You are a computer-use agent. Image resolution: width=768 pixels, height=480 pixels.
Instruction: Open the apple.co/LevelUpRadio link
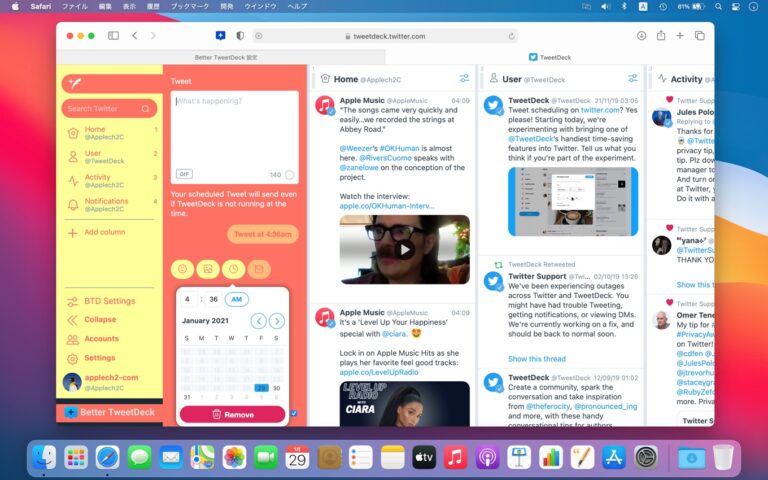(379, 372)
